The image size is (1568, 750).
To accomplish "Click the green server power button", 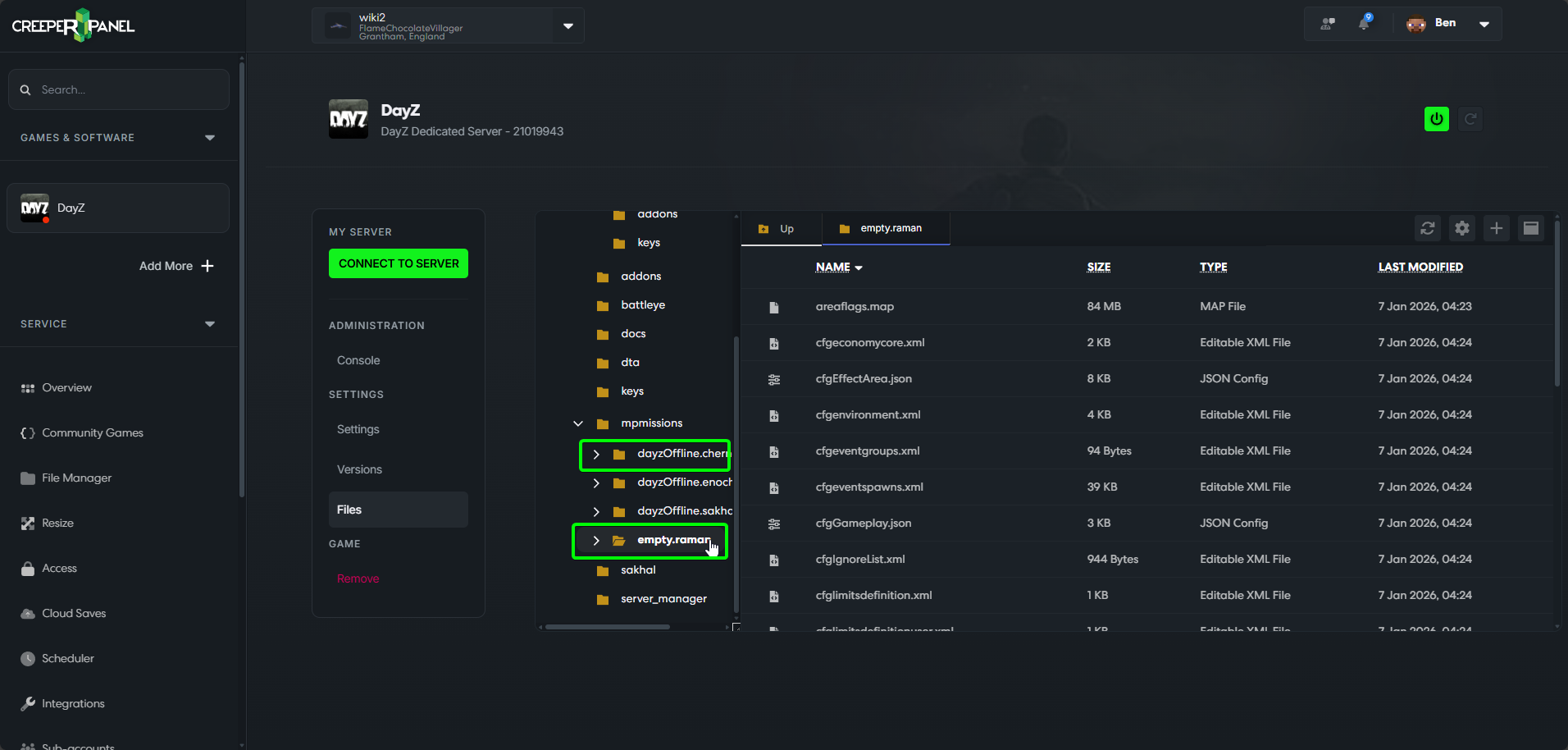I will 1436,119.
